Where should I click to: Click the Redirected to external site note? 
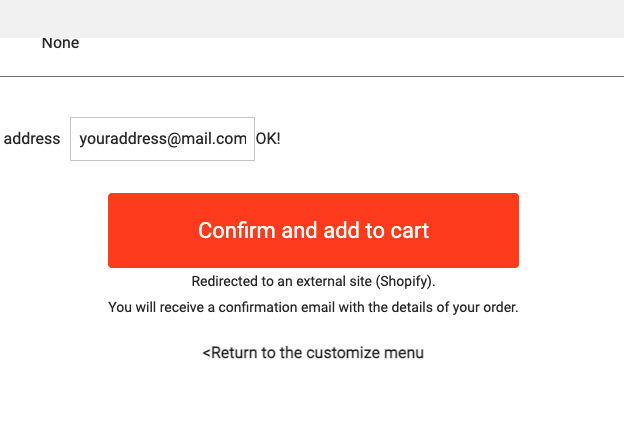313,282
